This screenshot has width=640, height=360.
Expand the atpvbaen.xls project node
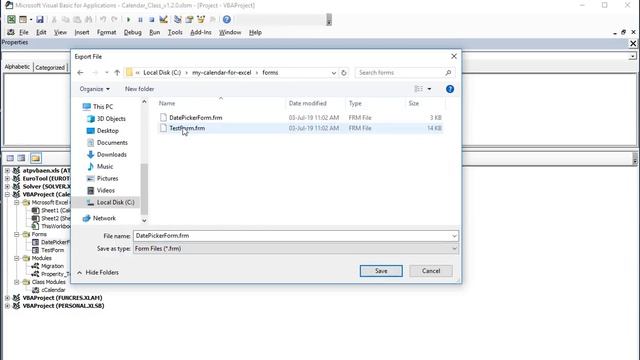click(7, 171)
